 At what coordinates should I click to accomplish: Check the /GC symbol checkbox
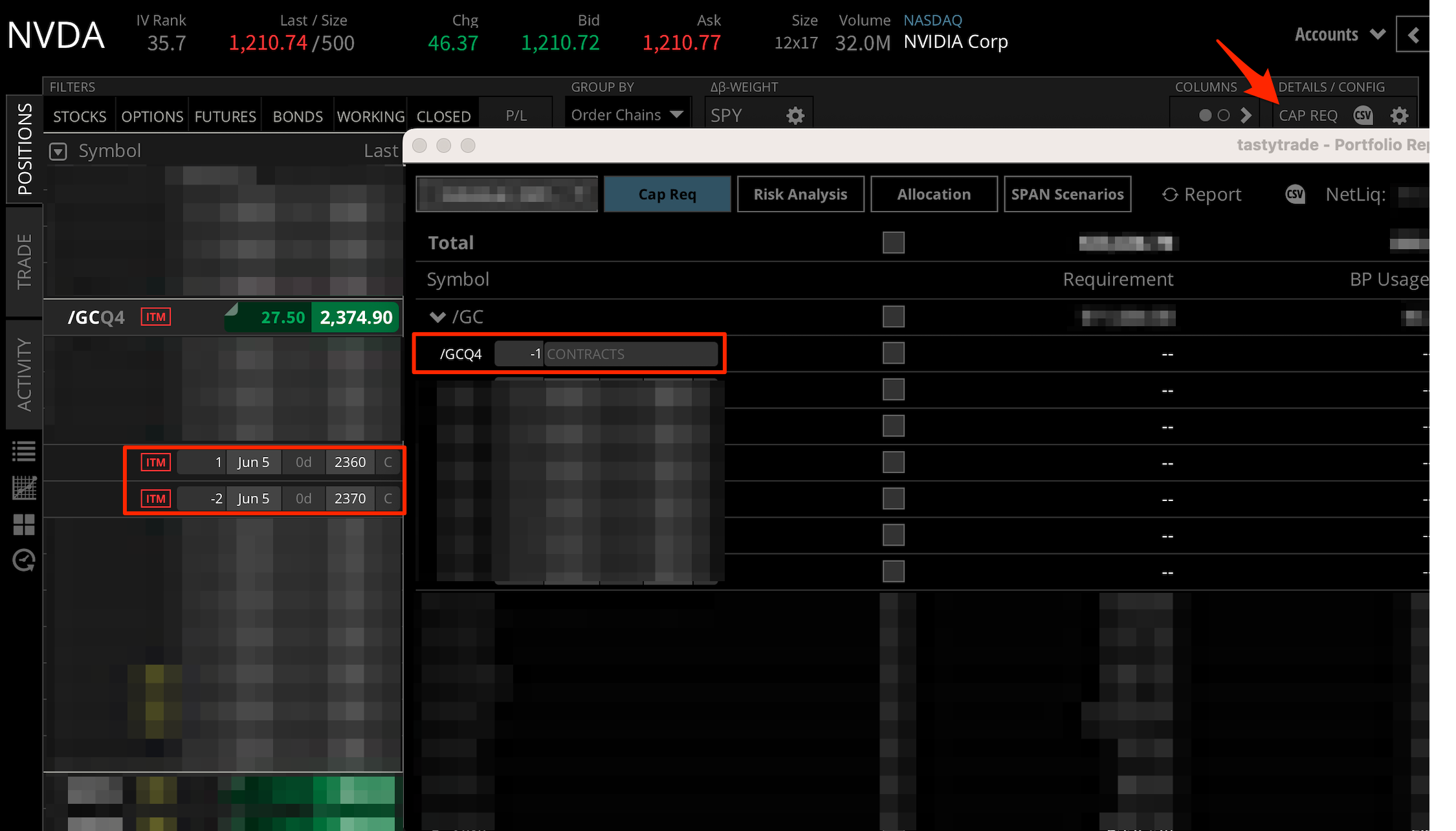point(893,316)
